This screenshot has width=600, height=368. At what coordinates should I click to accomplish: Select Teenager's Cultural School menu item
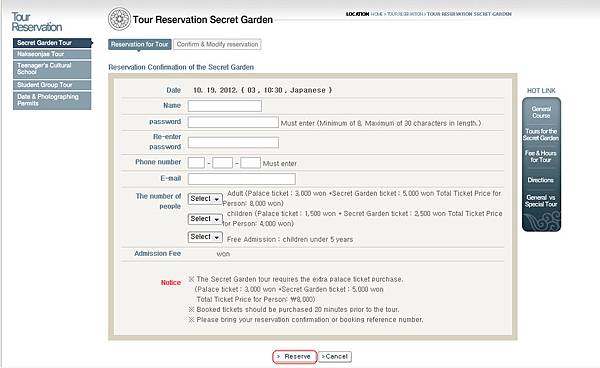[x=52, y=69]
